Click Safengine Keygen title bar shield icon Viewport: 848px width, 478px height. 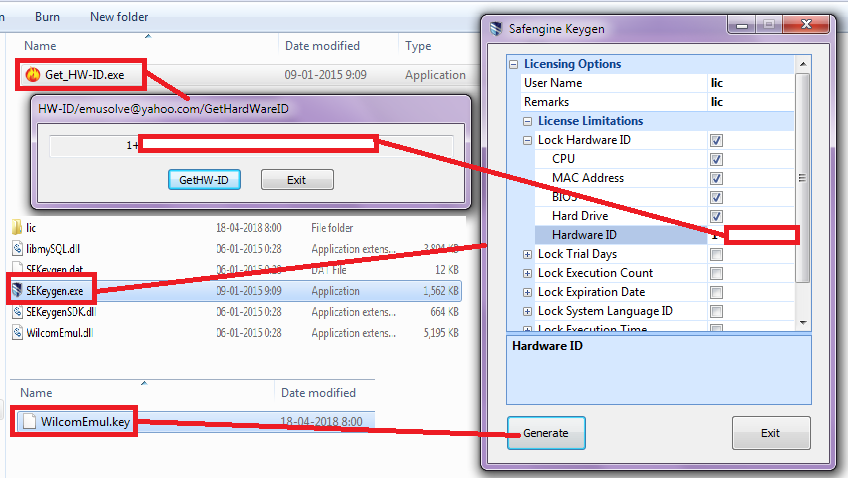click(496, 29)
